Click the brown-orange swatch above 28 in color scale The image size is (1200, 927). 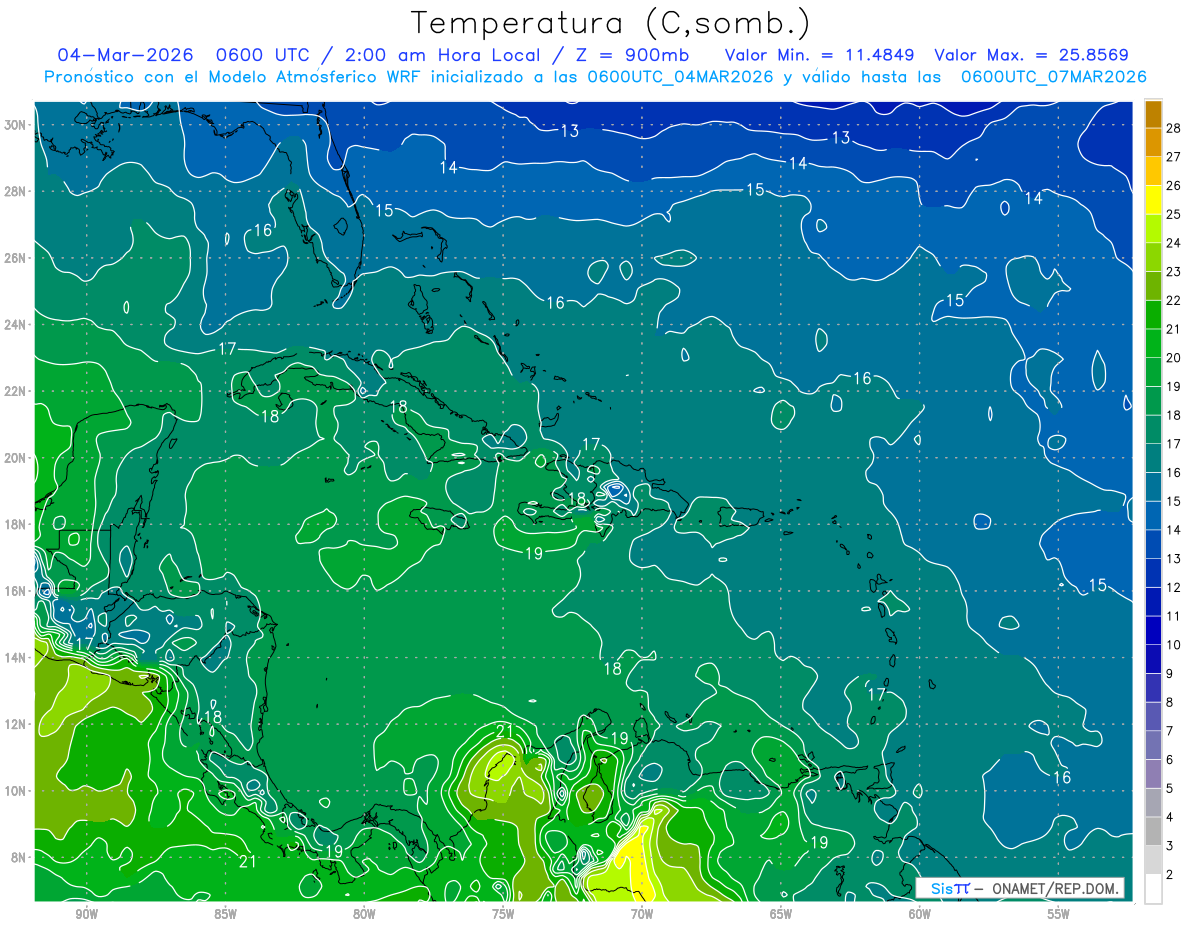1153,114
